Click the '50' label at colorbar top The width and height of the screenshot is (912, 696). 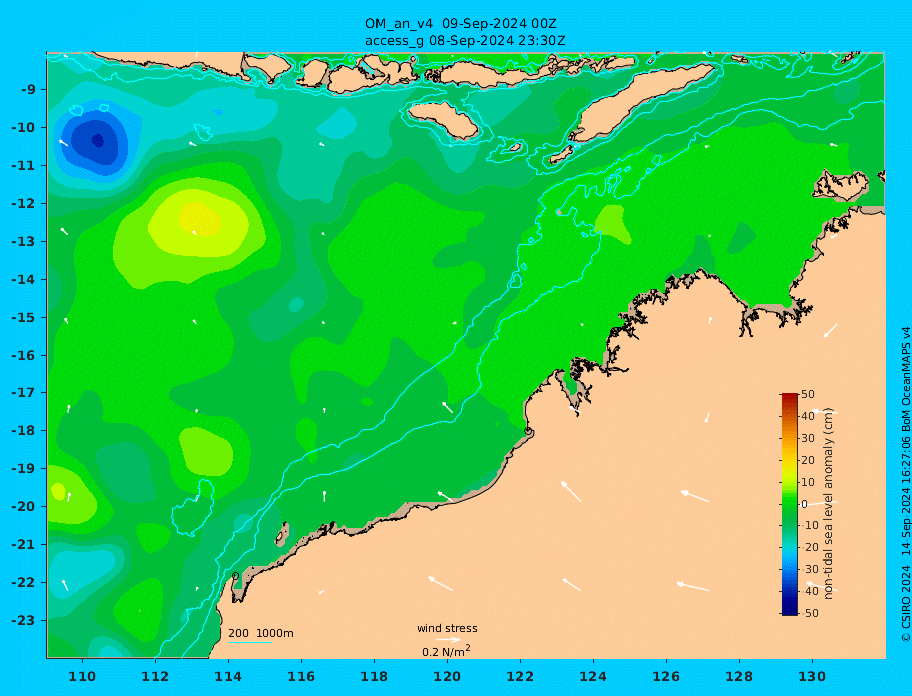(808, 394)
